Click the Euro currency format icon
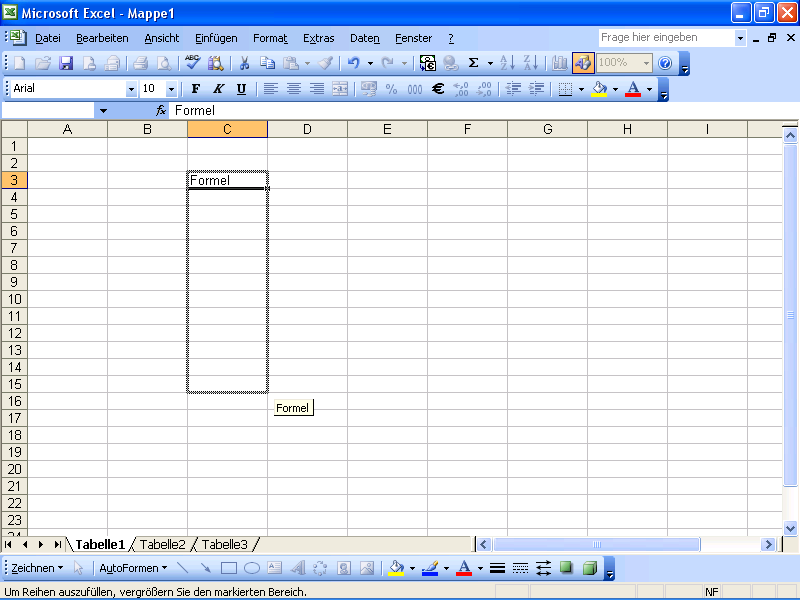The height and width of the screenshot is (600, 800). 437,89
